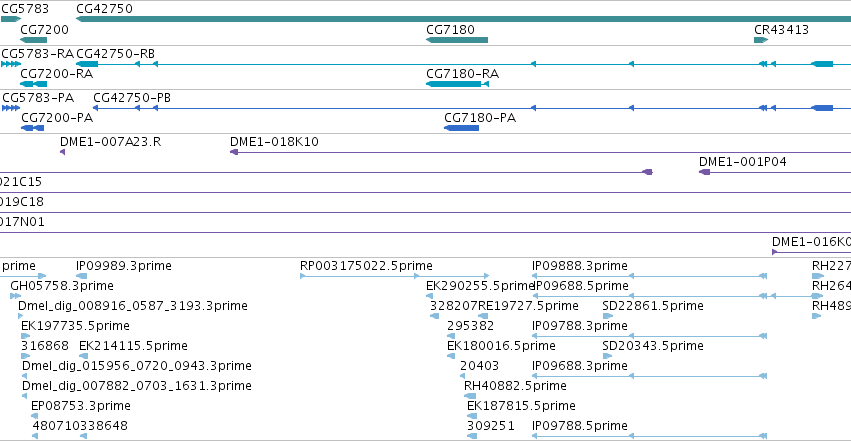The width and height of the screenshot is (851, 441).
Task: Click the 295382 EST label
Action: coord(471,326)
